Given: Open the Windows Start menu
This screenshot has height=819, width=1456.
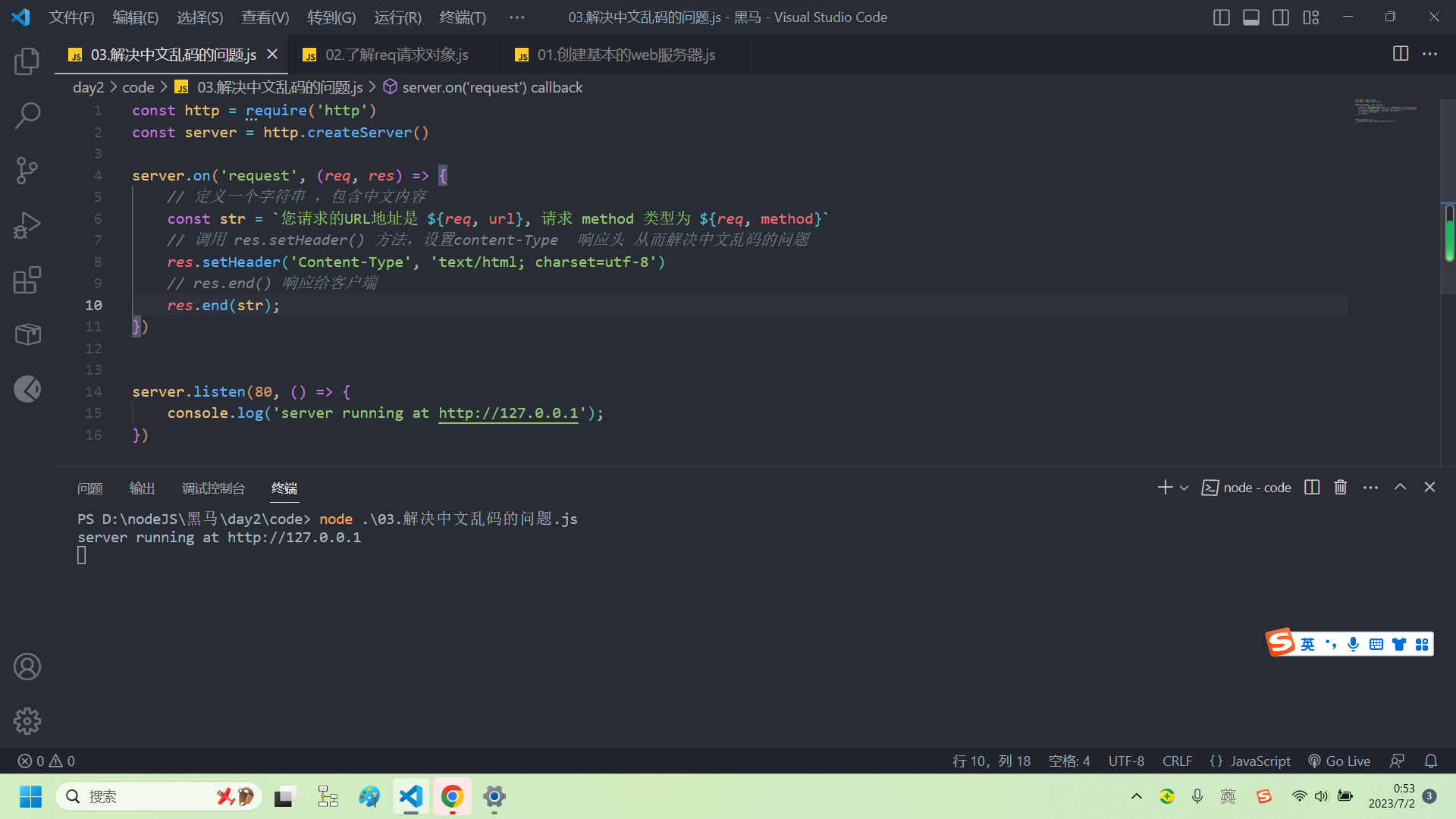Looking at the screenshot, I should [x=30, y=796].
